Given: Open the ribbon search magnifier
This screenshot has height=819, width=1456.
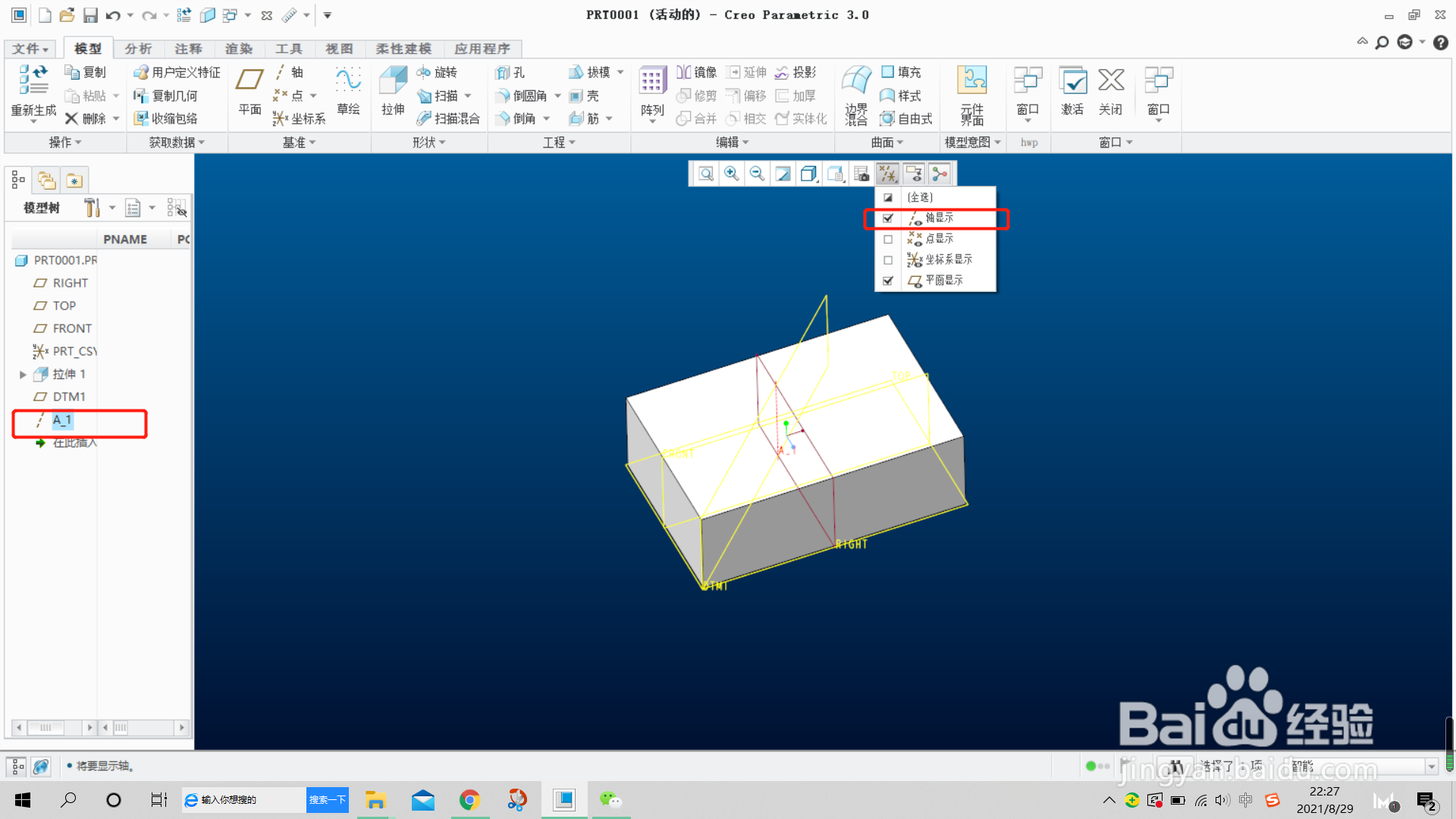Looking at the screenshot, I should (x=1382, y=42).
